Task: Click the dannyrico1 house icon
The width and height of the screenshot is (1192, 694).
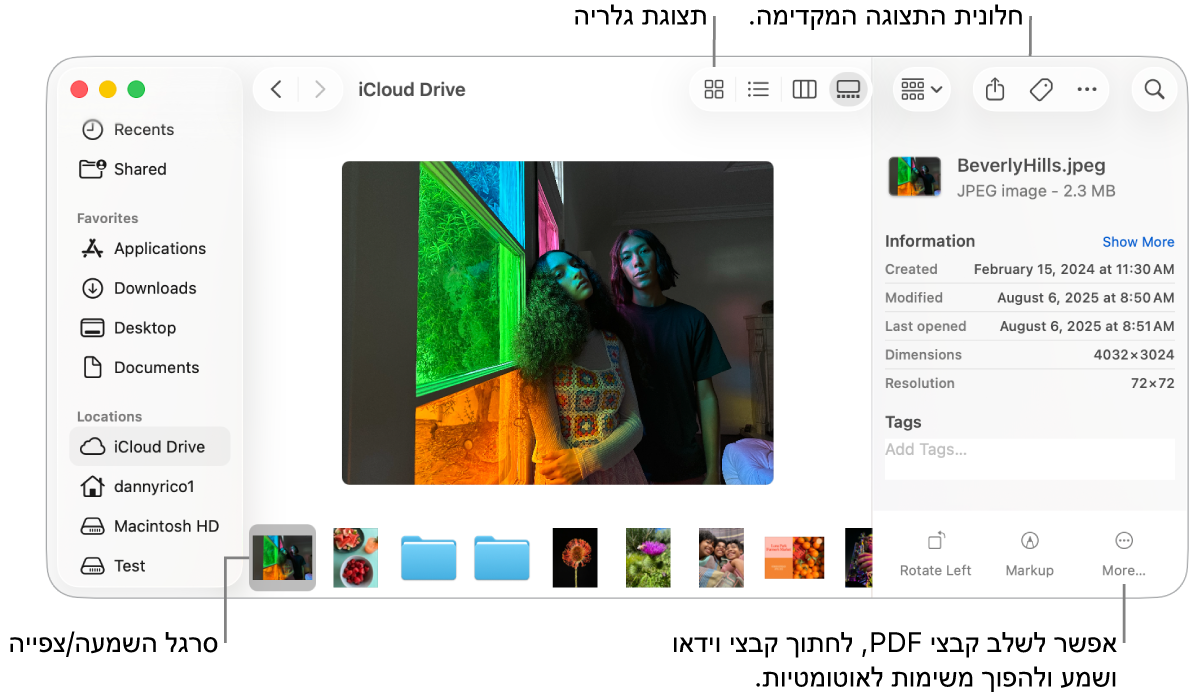Action: [93, 486]
